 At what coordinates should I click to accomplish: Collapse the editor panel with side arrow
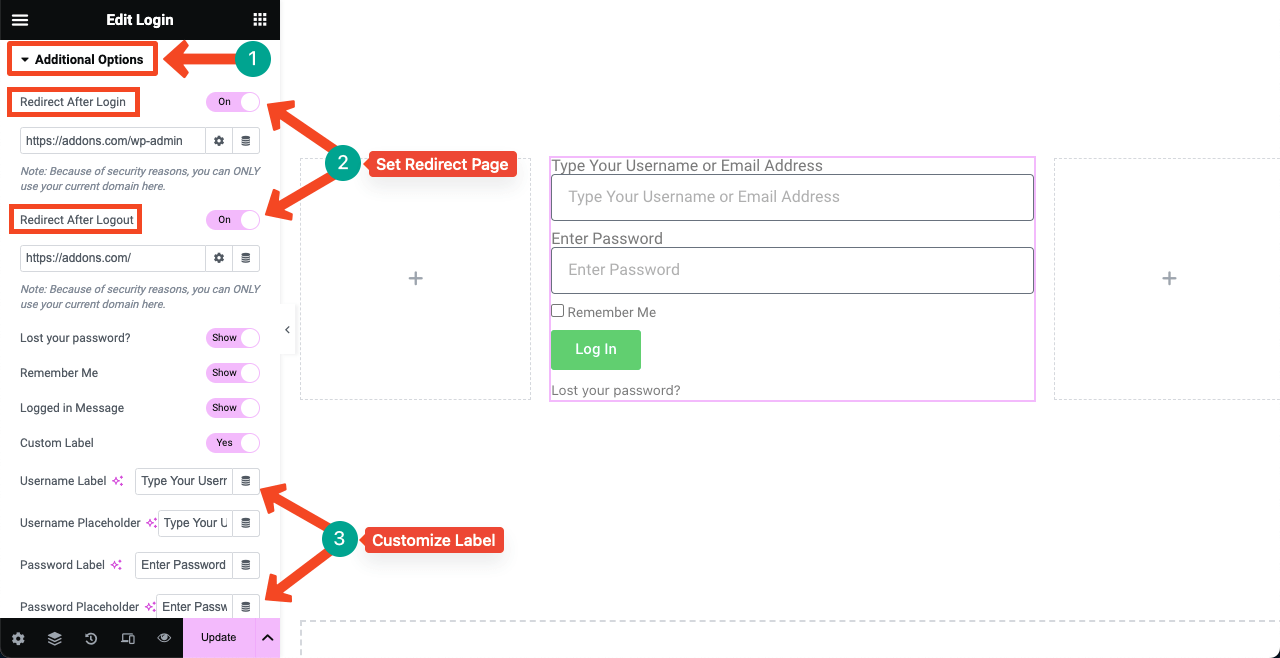pyautogui.click(x=288, y=330)
